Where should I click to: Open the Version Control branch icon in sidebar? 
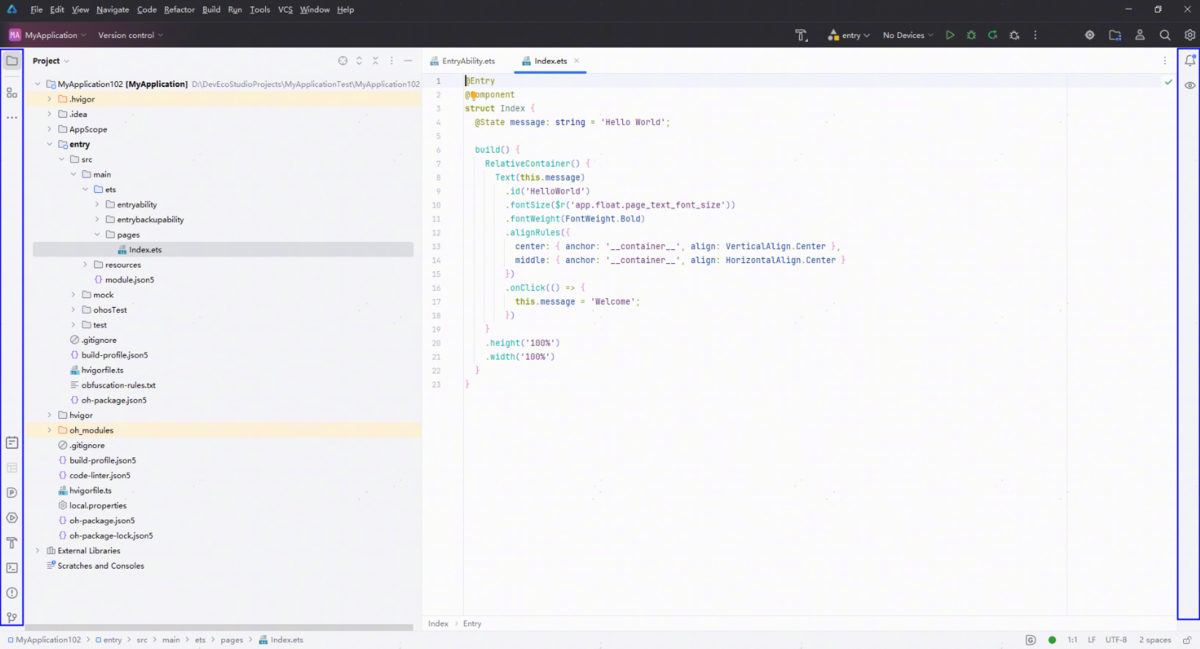click(12, 618)
